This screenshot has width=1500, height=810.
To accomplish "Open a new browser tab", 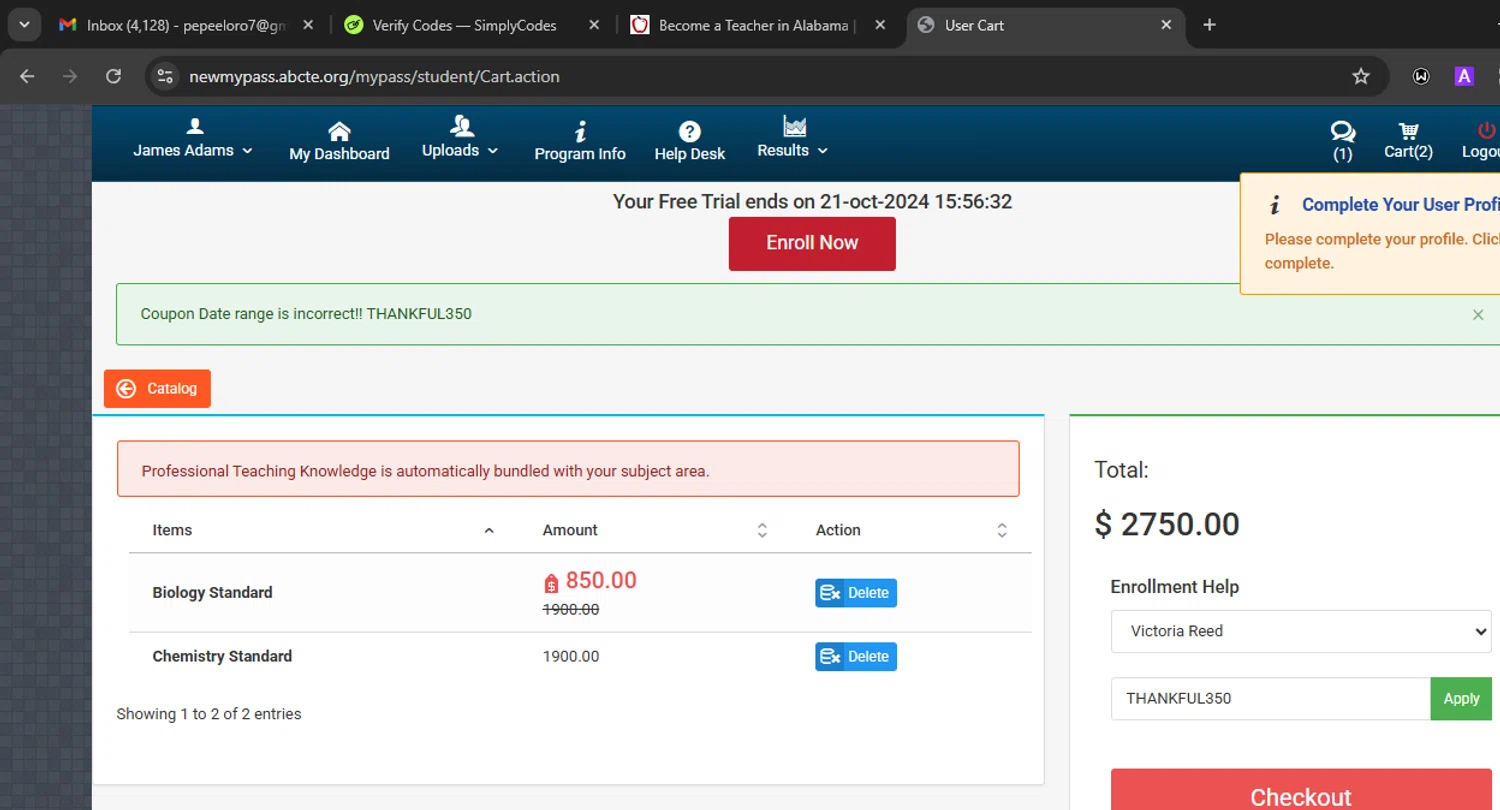I will (x=1209, y=25).
